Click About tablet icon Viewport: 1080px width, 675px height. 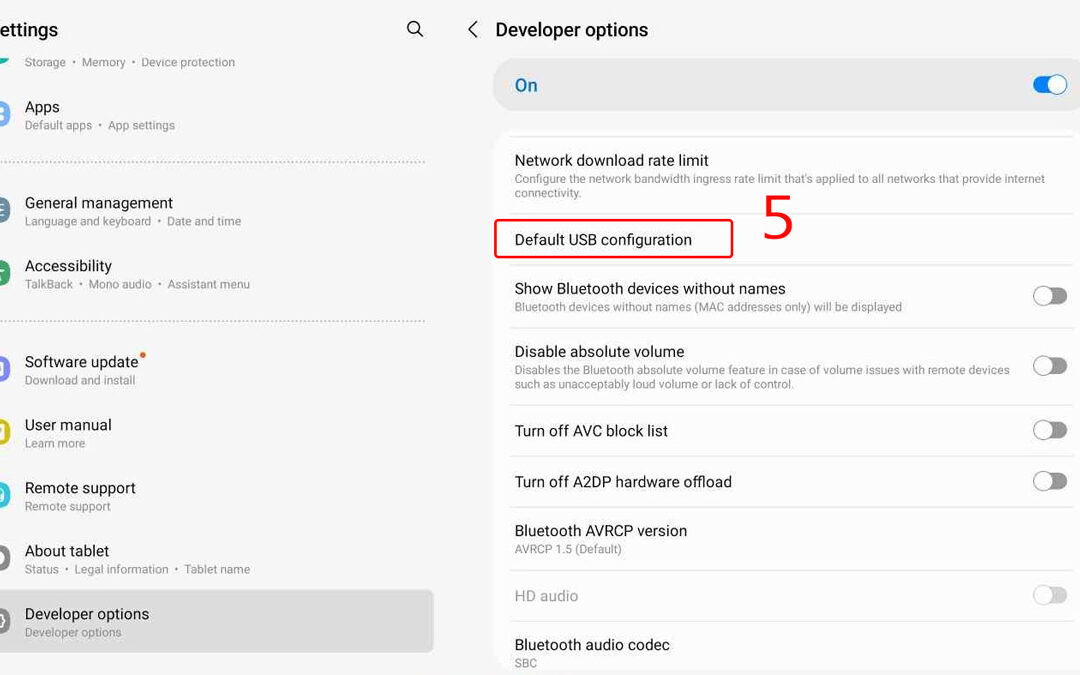click(4, 559)
